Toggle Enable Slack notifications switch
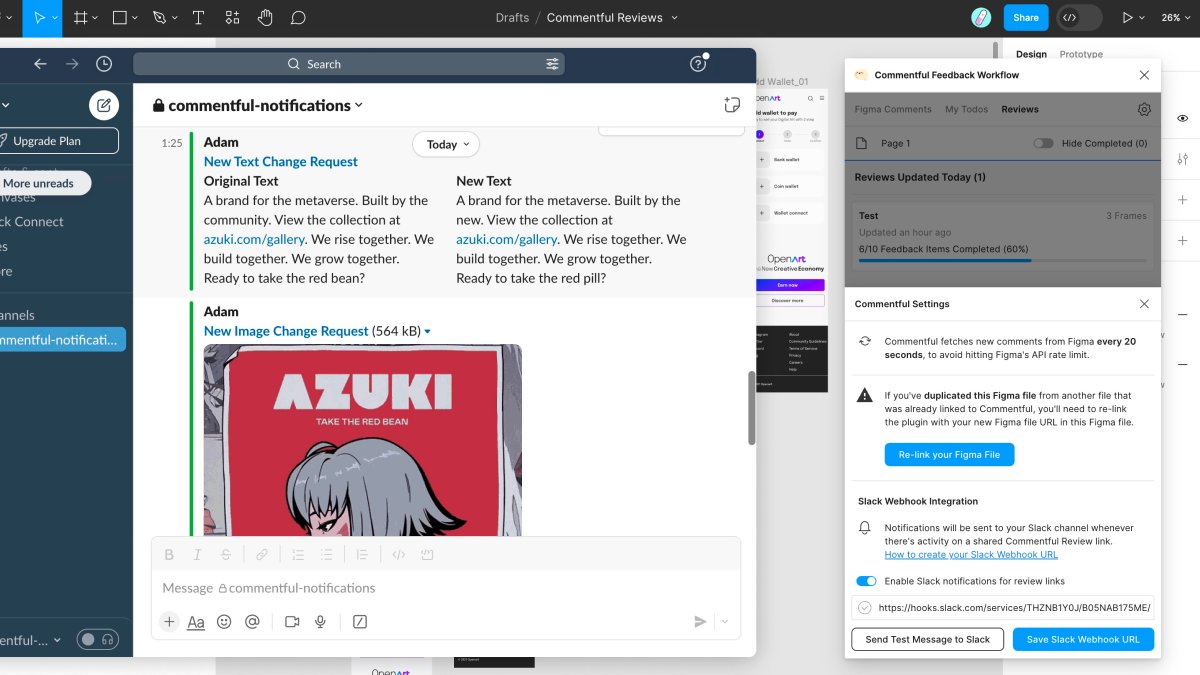 (866, 581)
